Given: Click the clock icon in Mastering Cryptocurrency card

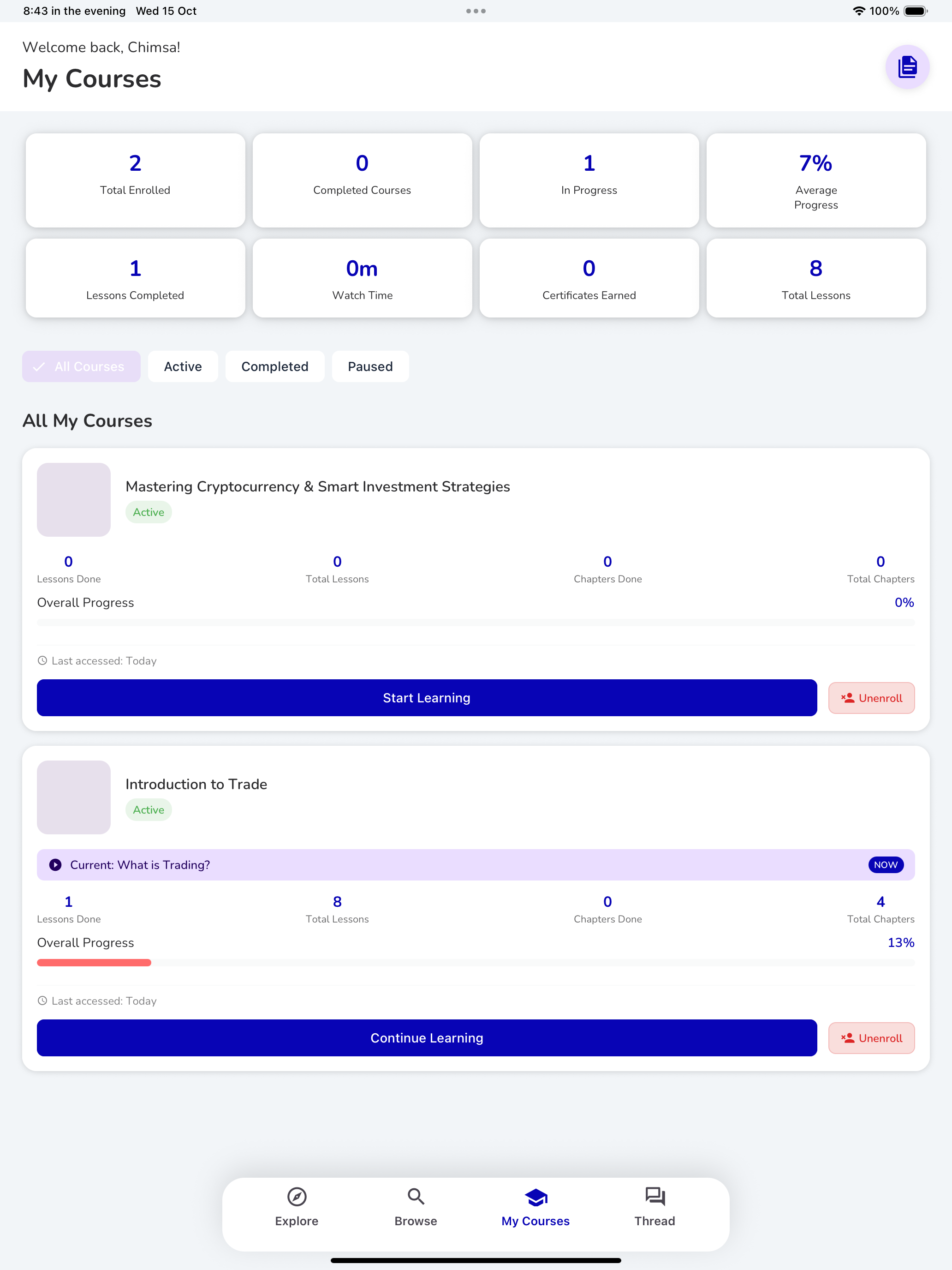Looking at the screenshot, I should pos(42,661).
